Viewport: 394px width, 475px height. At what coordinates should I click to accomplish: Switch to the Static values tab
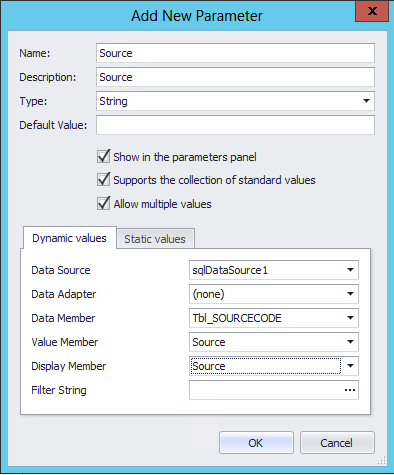point(155,239)
